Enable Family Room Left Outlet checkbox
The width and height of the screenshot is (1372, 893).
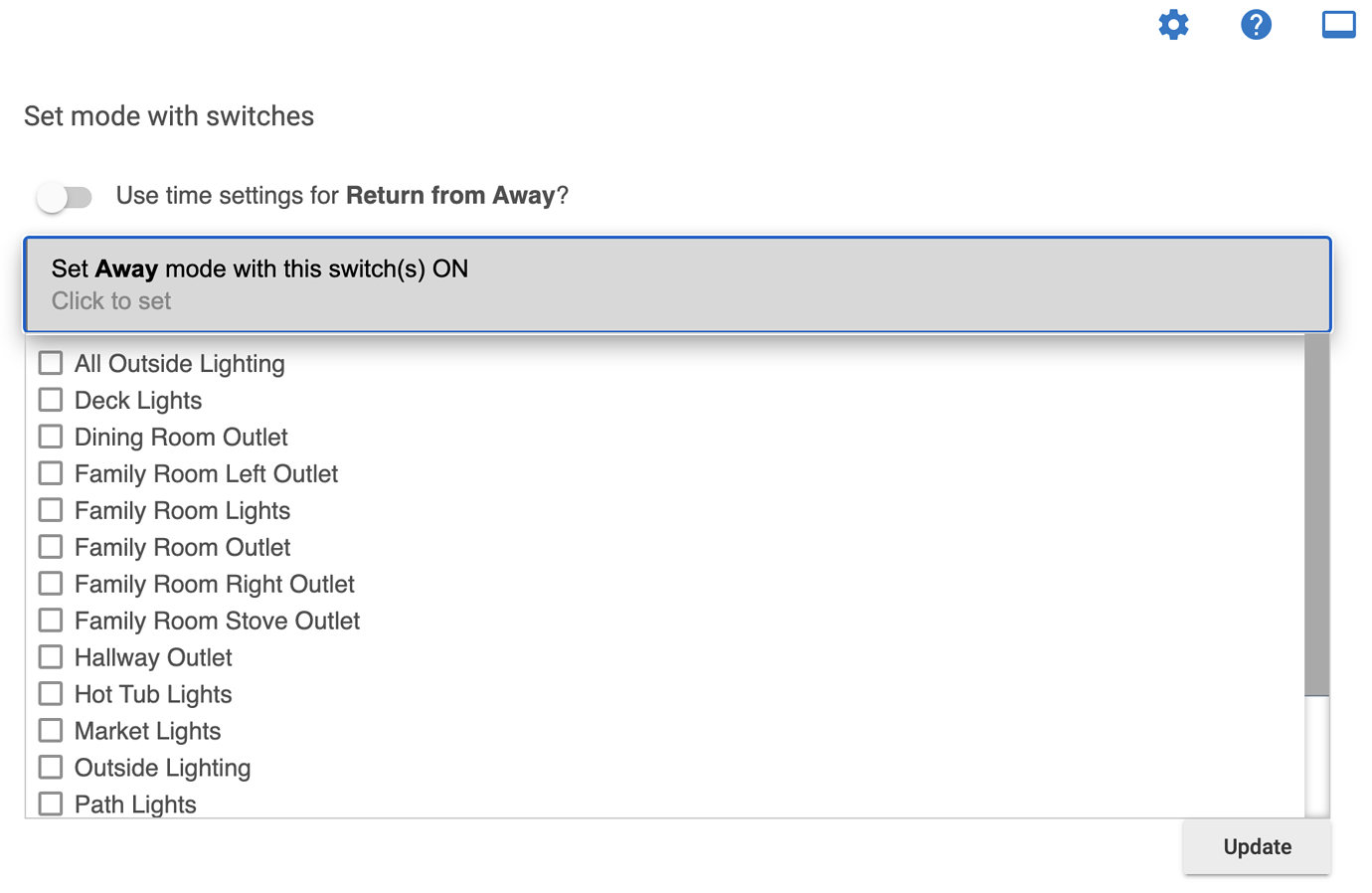[x=51, y=473]
